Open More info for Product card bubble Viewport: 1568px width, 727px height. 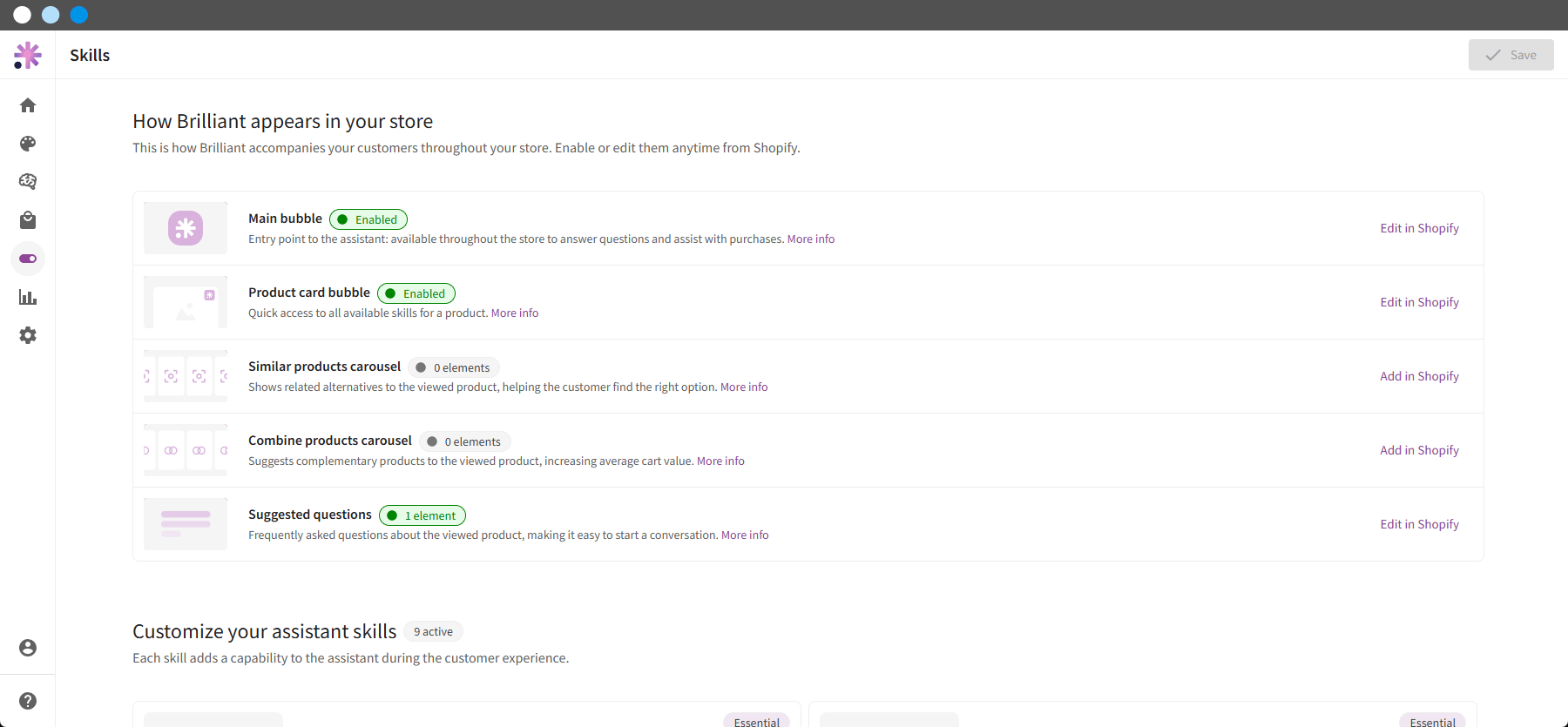(515, 313)
